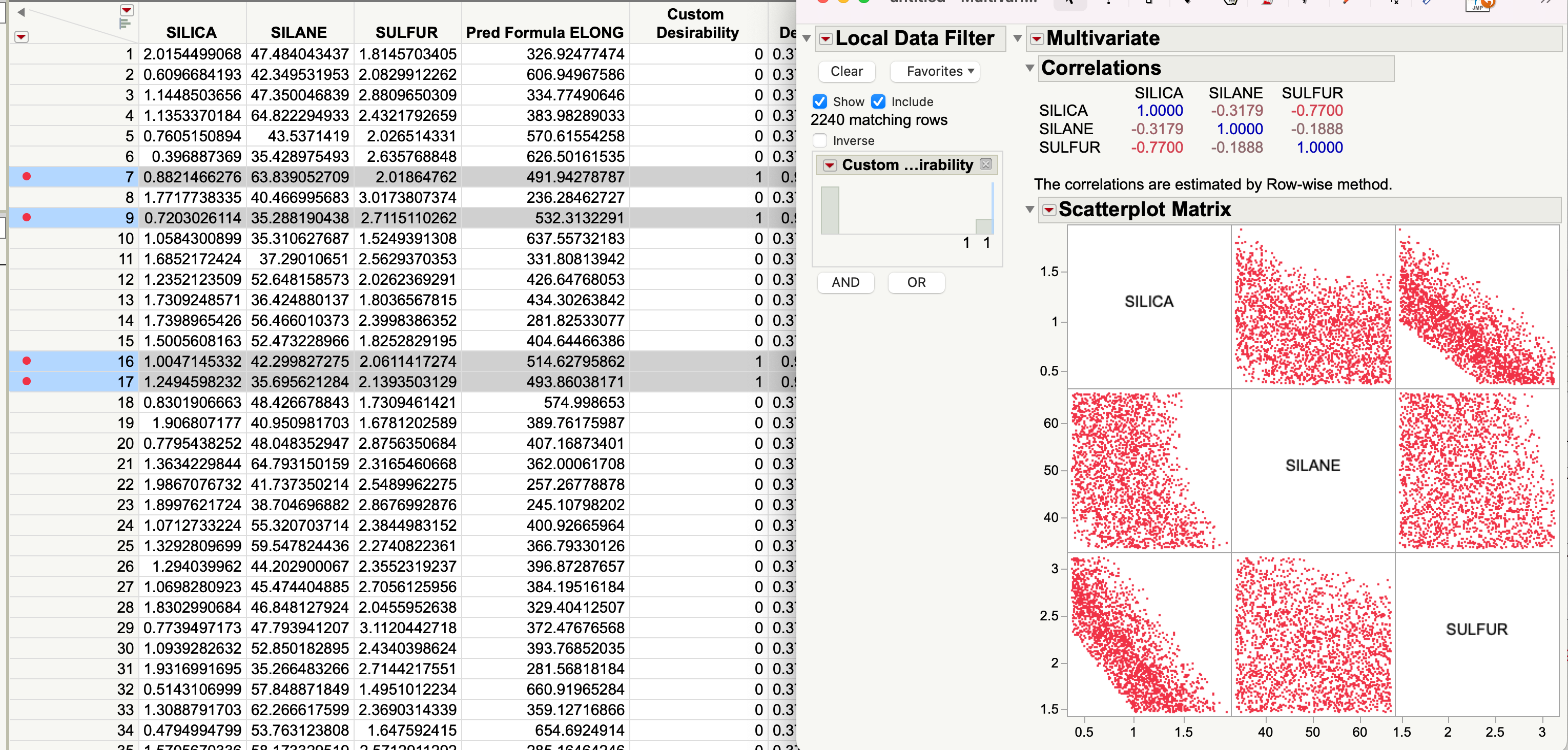Toggle the Include checkbox
This screenshot has height=750, width=1568.
(878, 101)
